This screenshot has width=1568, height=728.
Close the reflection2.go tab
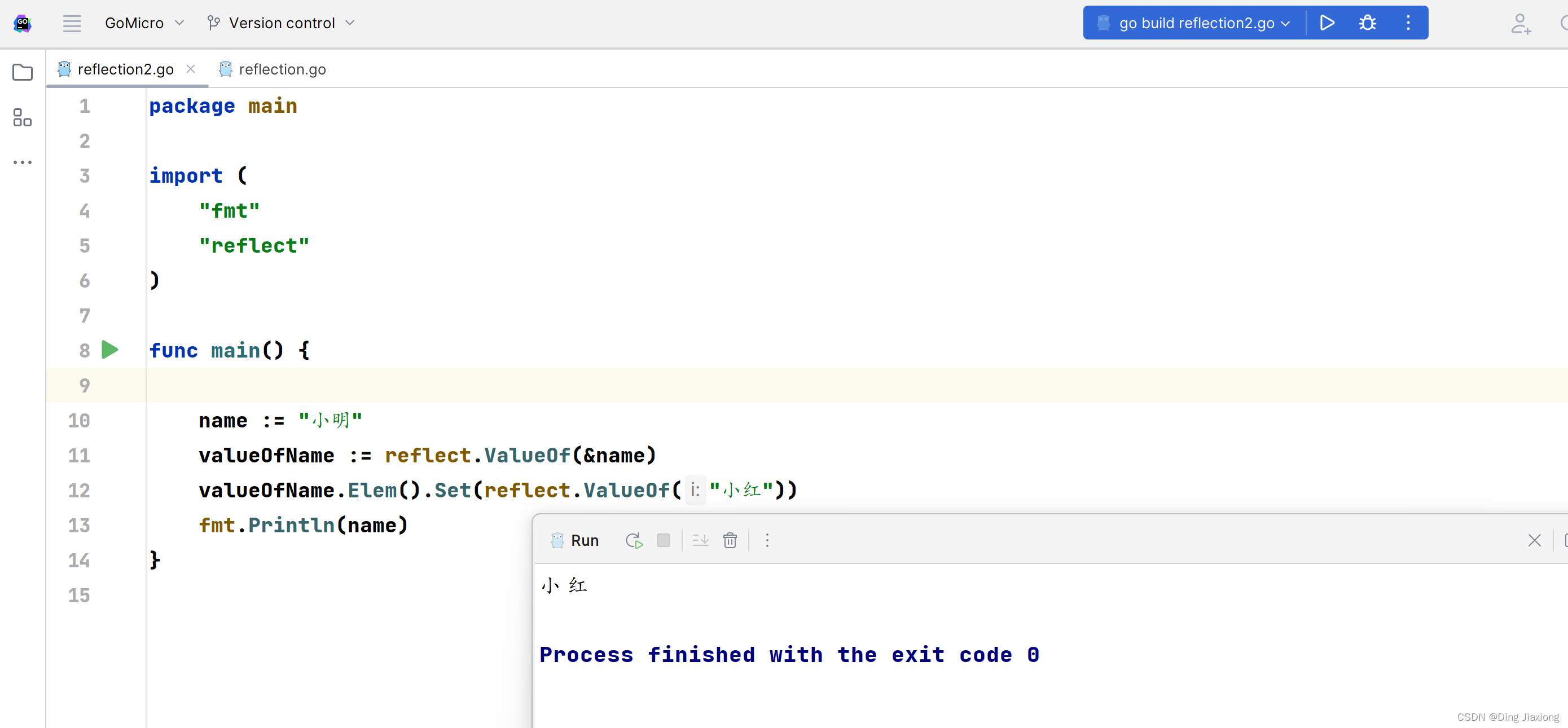coord(191,69)
